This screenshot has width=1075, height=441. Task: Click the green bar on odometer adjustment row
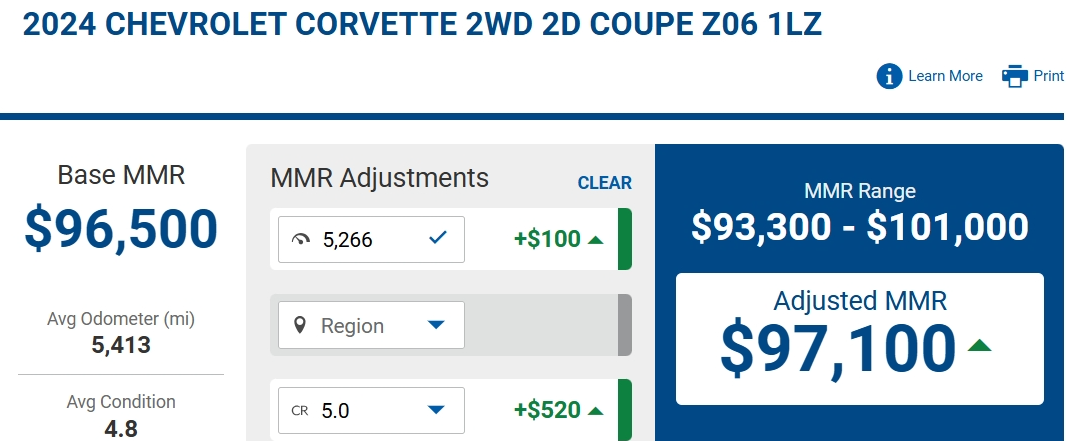[x=625, y=239]
